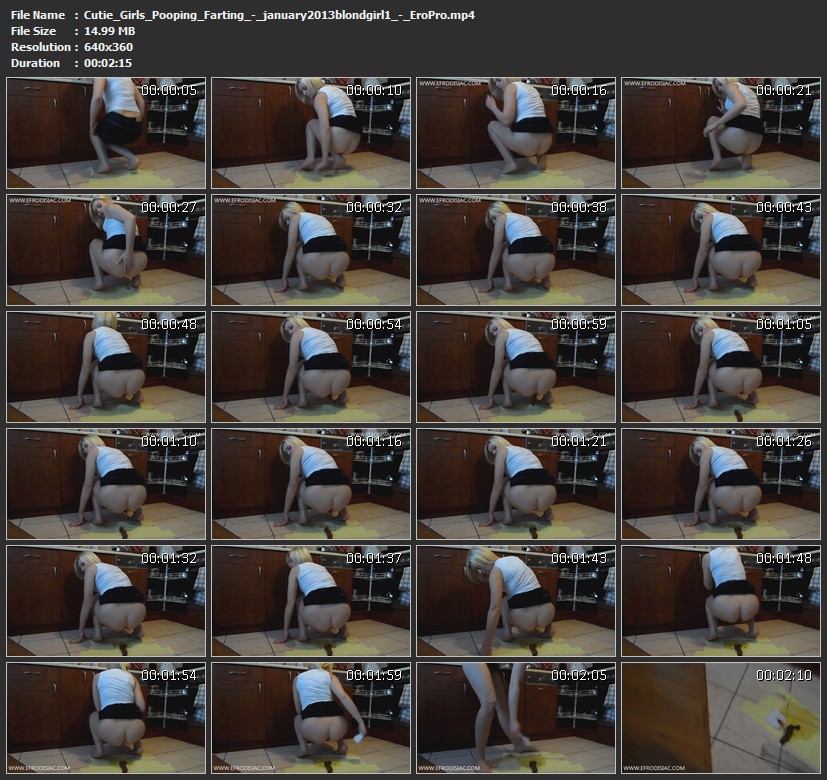Pick the frame stamped 00:01:32
The height and width of the screenshot is (780, 827).
coord(106,600)
